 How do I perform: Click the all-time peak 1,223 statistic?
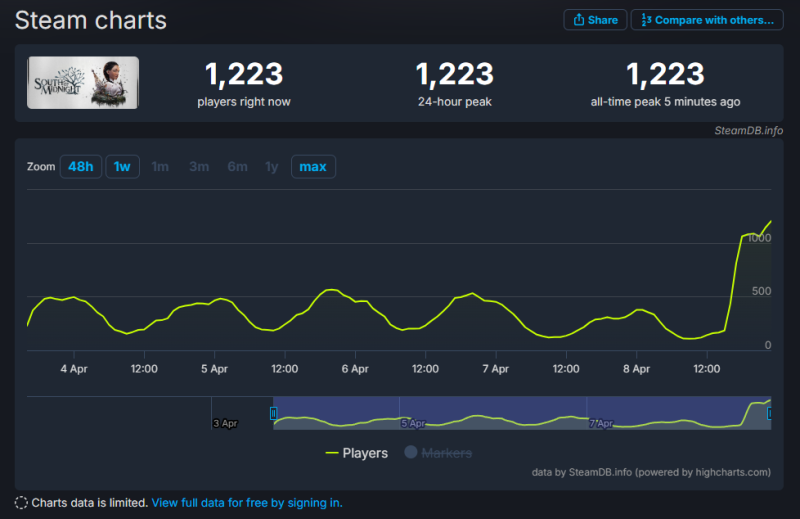coord(665,74)
